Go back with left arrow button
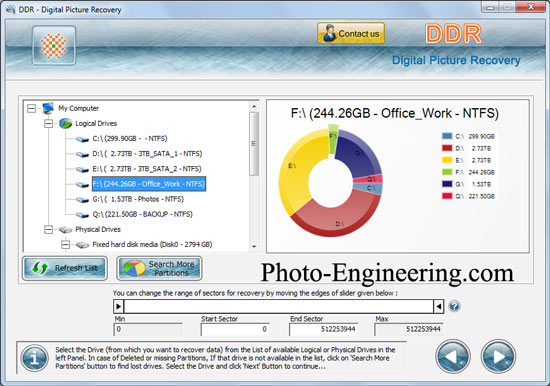Viewport: 550px width, 386px height. [453, 357]
